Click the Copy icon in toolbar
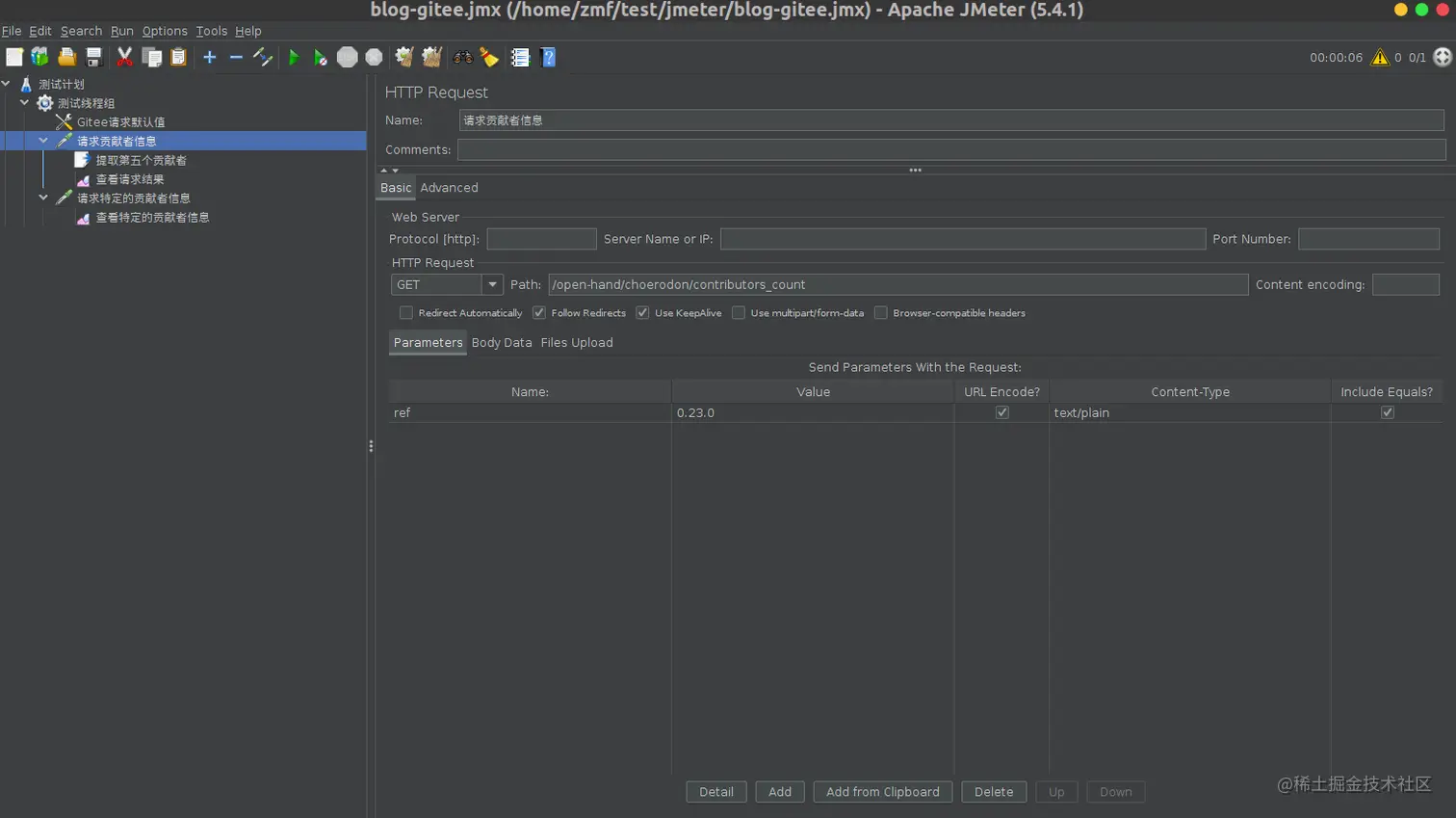1456x818 pixels. [151, 58]
